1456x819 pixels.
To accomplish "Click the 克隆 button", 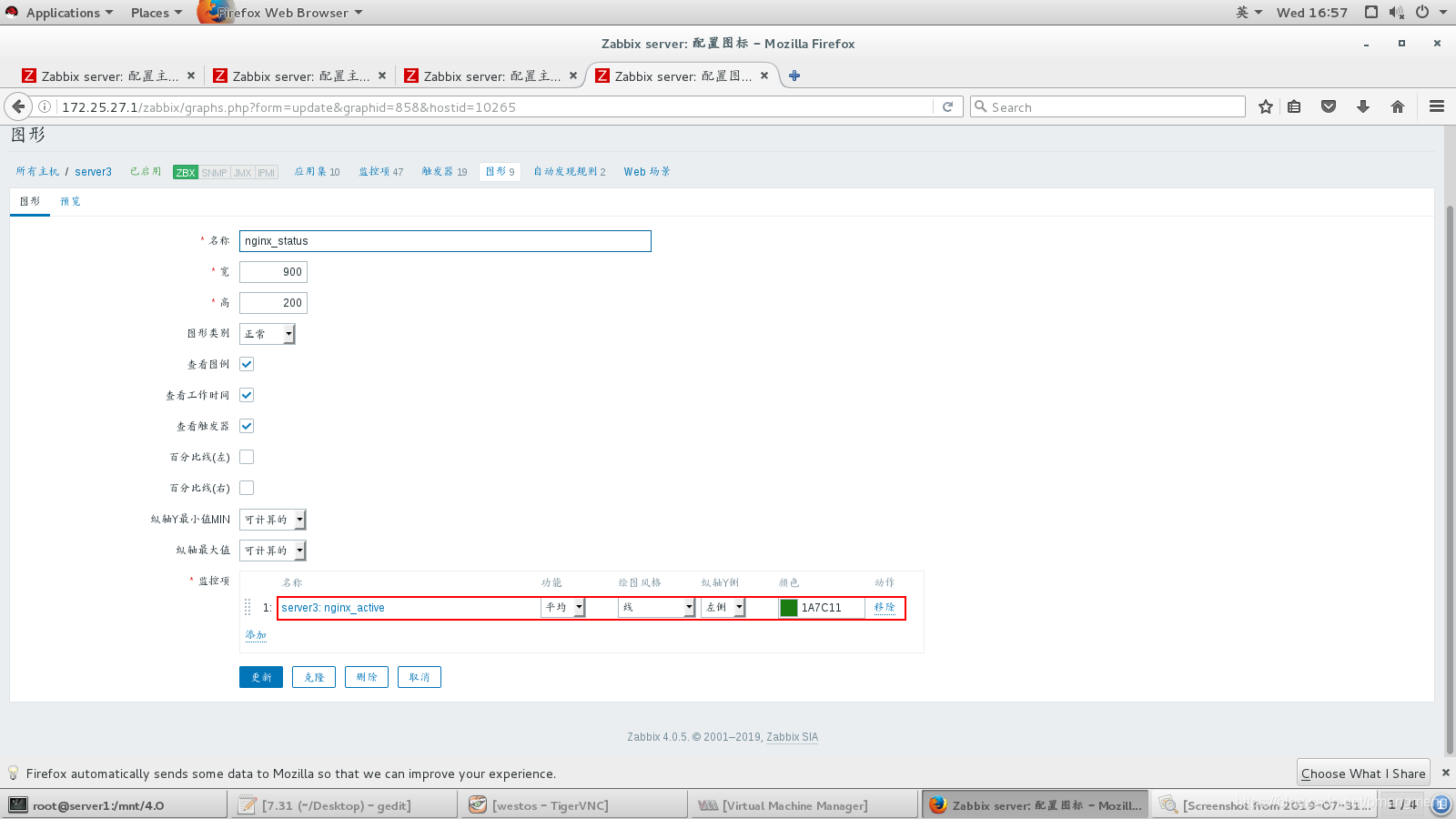I will (314, 677).
